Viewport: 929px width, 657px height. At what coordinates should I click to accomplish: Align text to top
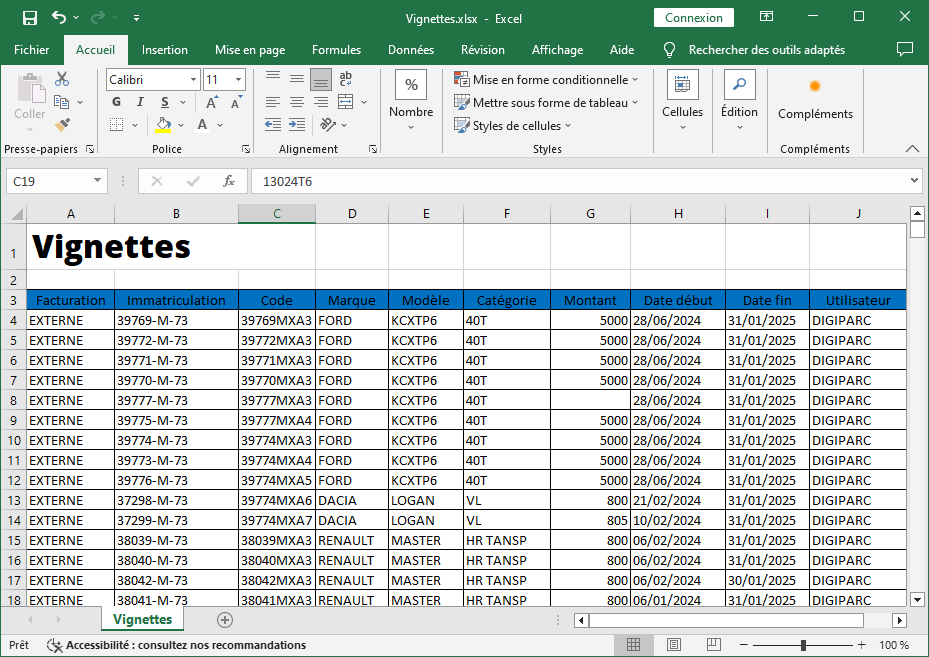click(273, 77)
